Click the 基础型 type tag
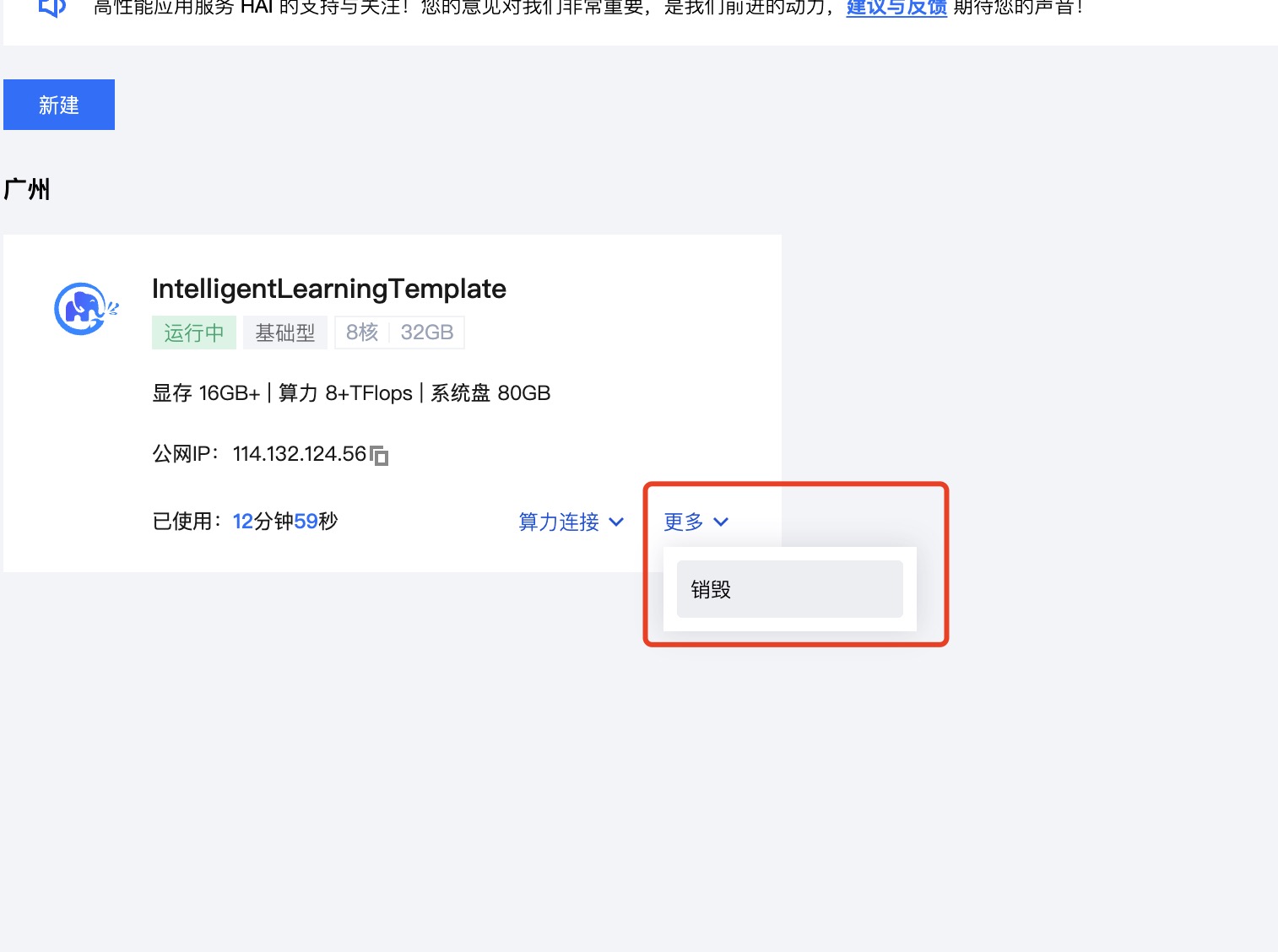Viewport: 1278px width, 952px height. (x=285, y=333)
